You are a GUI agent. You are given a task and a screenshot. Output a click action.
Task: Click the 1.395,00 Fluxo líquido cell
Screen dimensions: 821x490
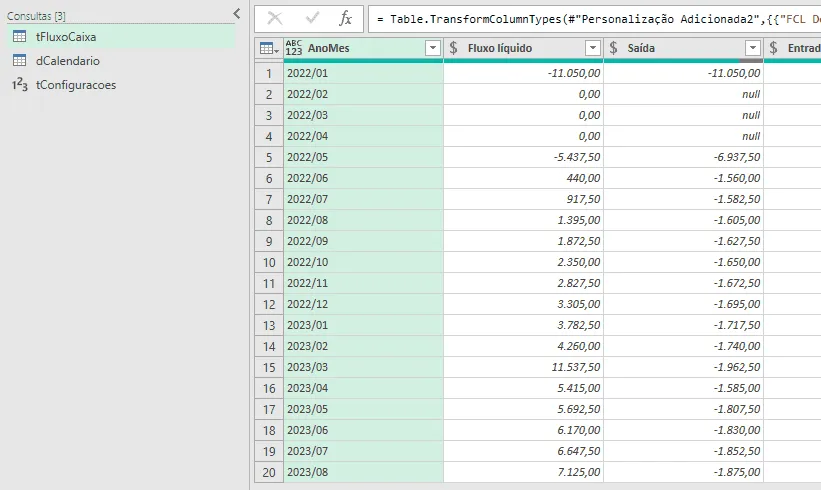[x=524, y=220]
